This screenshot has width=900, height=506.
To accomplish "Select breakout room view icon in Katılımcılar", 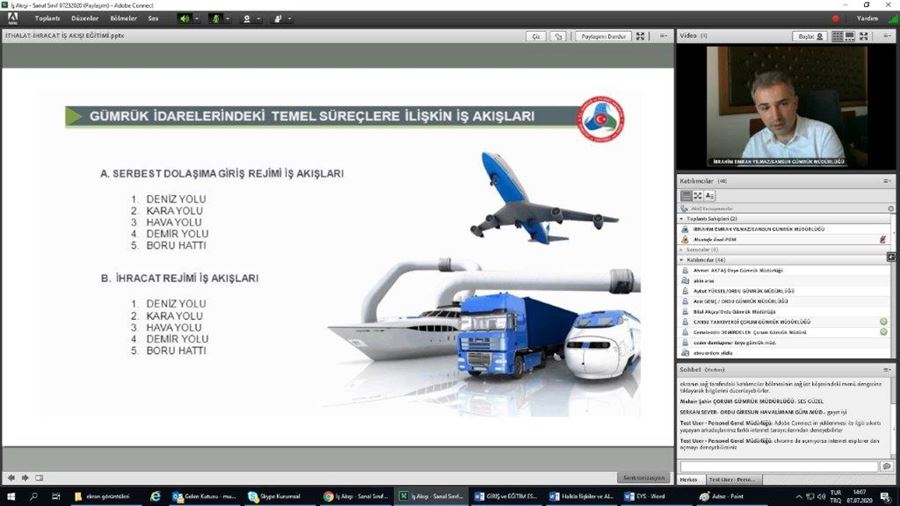I will coord(698,195).
